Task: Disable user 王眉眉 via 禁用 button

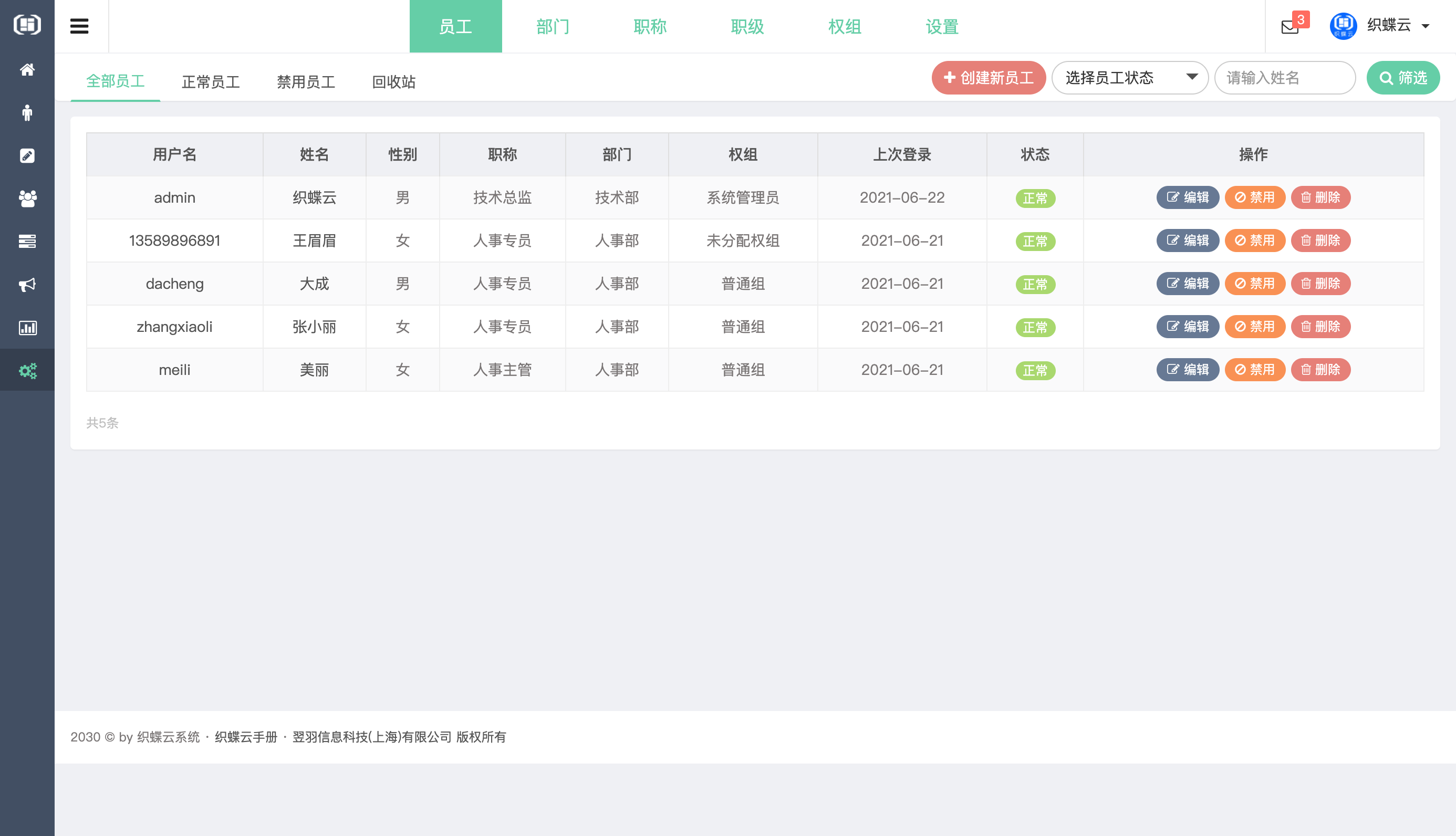Action: (x=1254, y=241)
